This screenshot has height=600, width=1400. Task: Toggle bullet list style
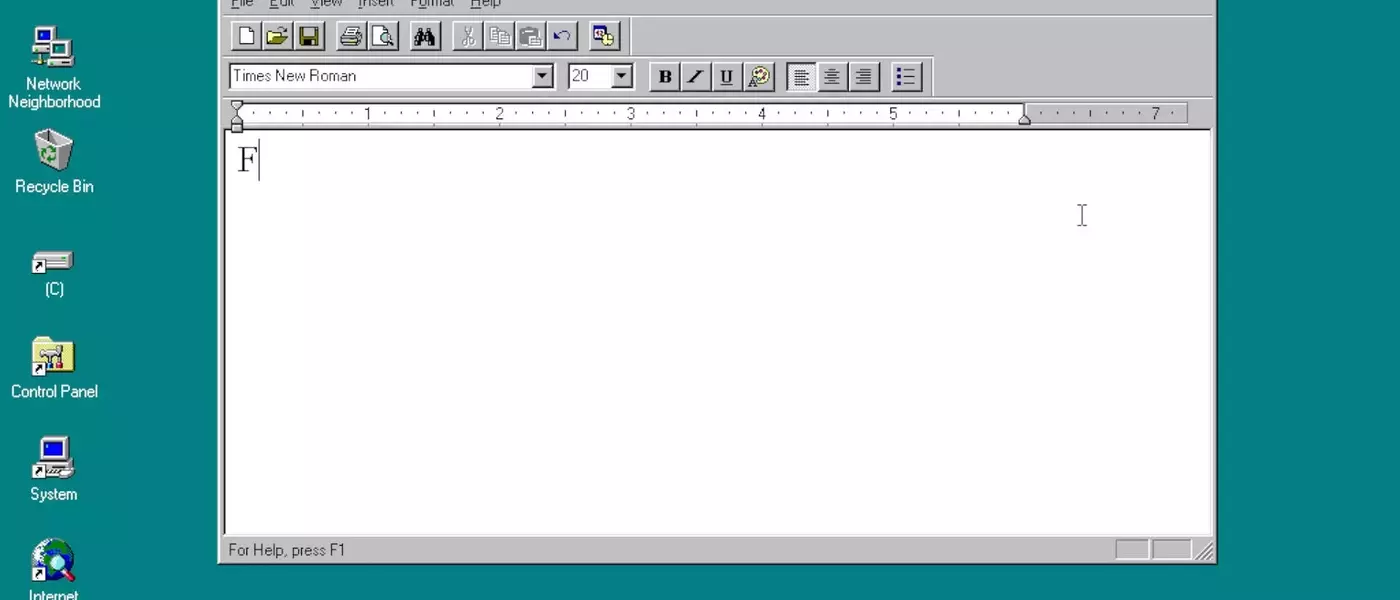(x=906, y=77)
